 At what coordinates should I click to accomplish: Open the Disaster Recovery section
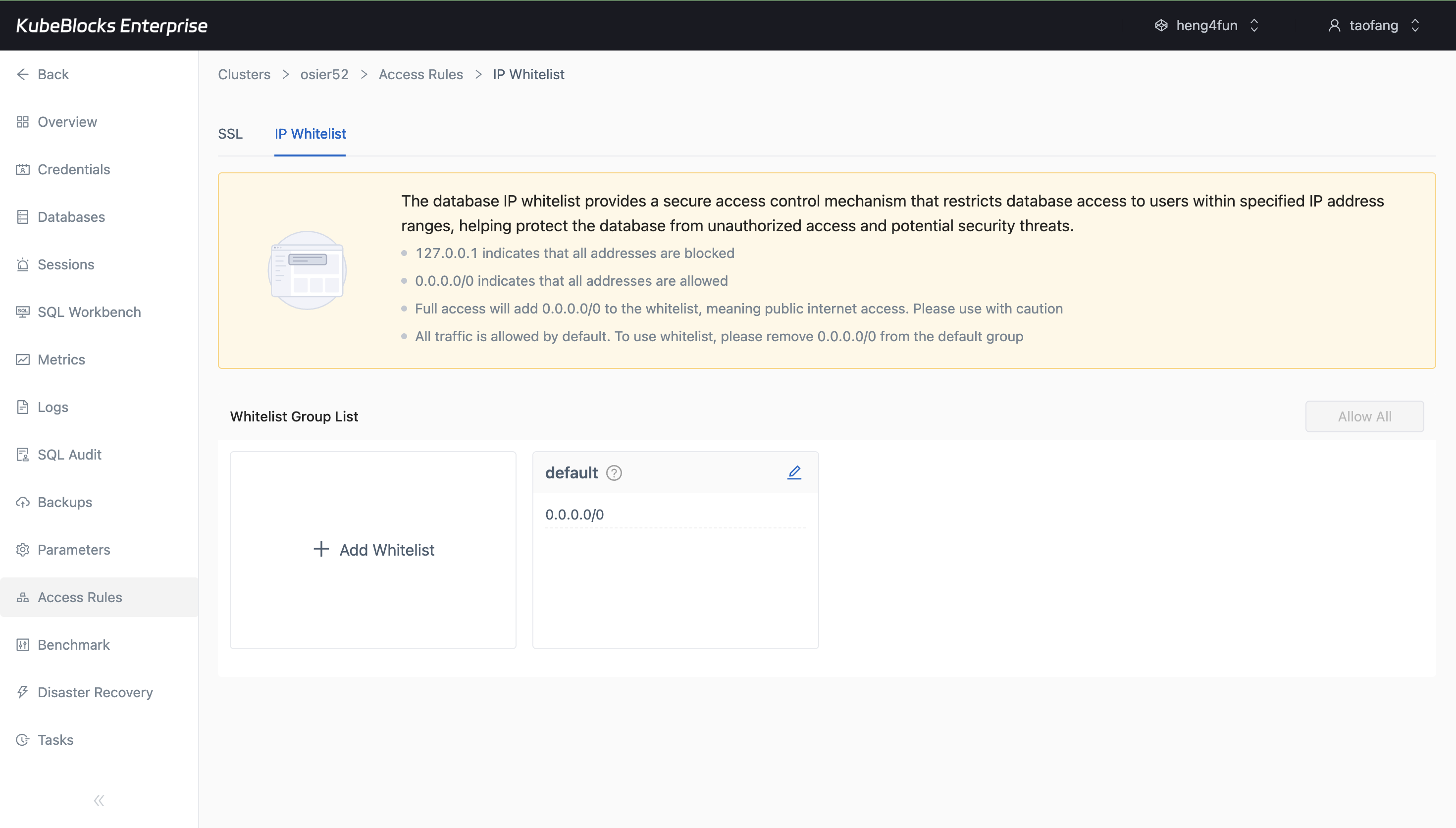coord(95,692)
